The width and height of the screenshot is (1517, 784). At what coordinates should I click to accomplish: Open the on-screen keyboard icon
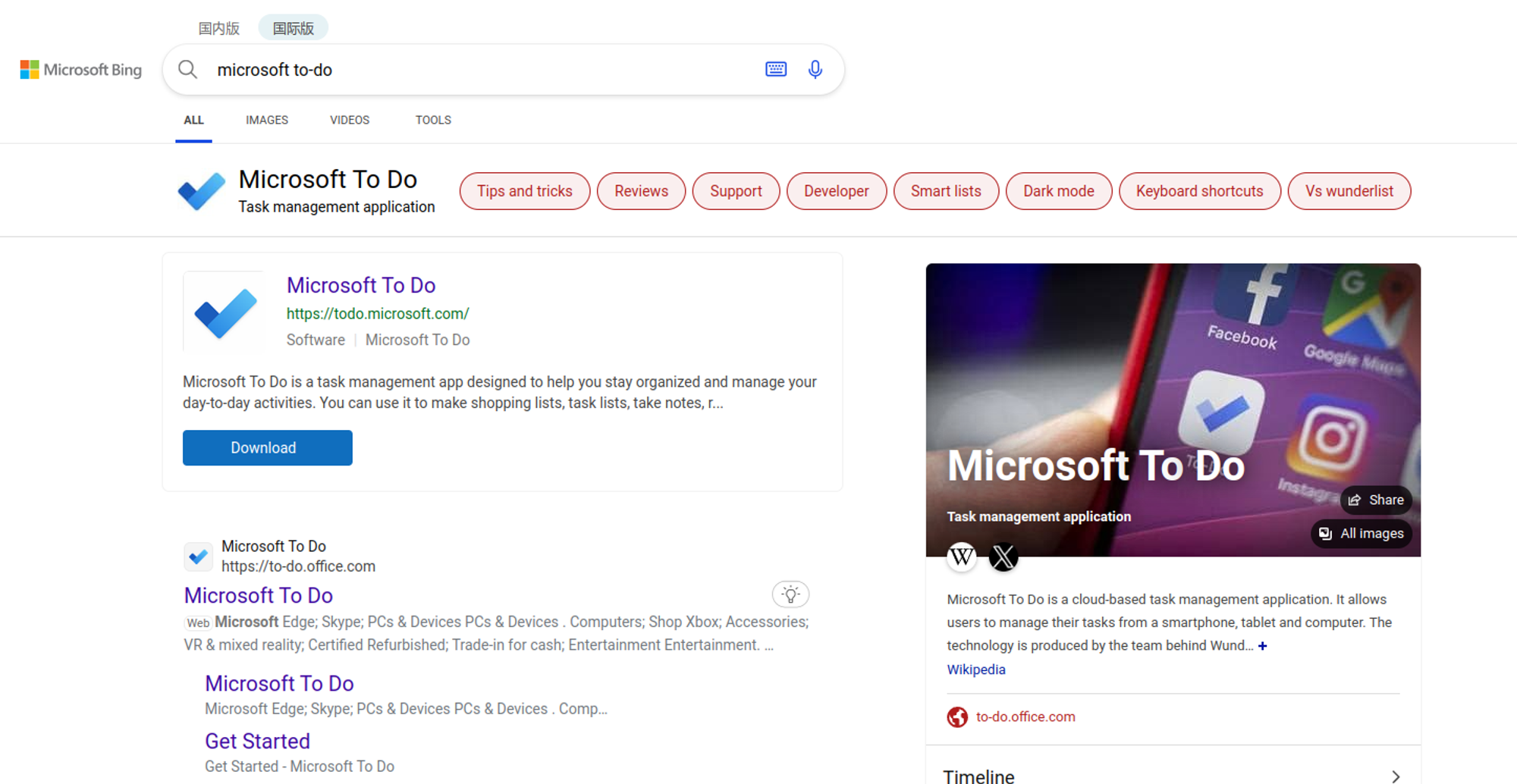click(x=775, y=70)
